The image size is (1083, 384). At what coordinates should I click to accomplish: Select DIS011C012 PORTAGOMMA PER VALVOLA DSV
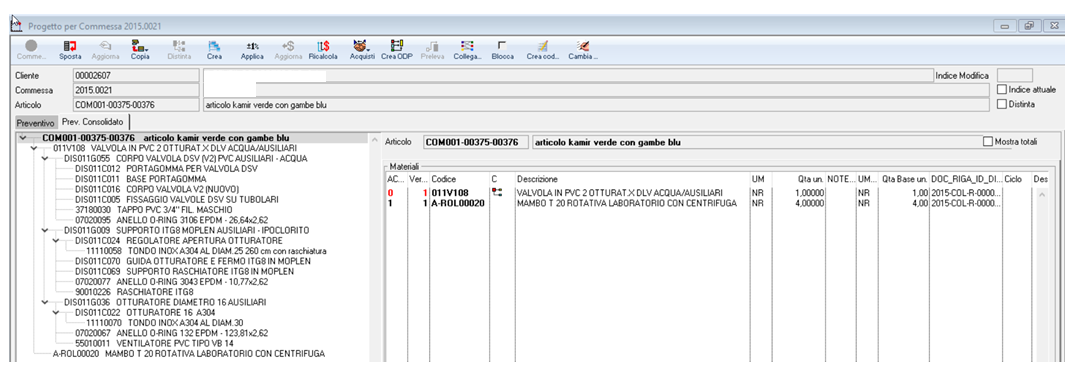click(166, 169)
